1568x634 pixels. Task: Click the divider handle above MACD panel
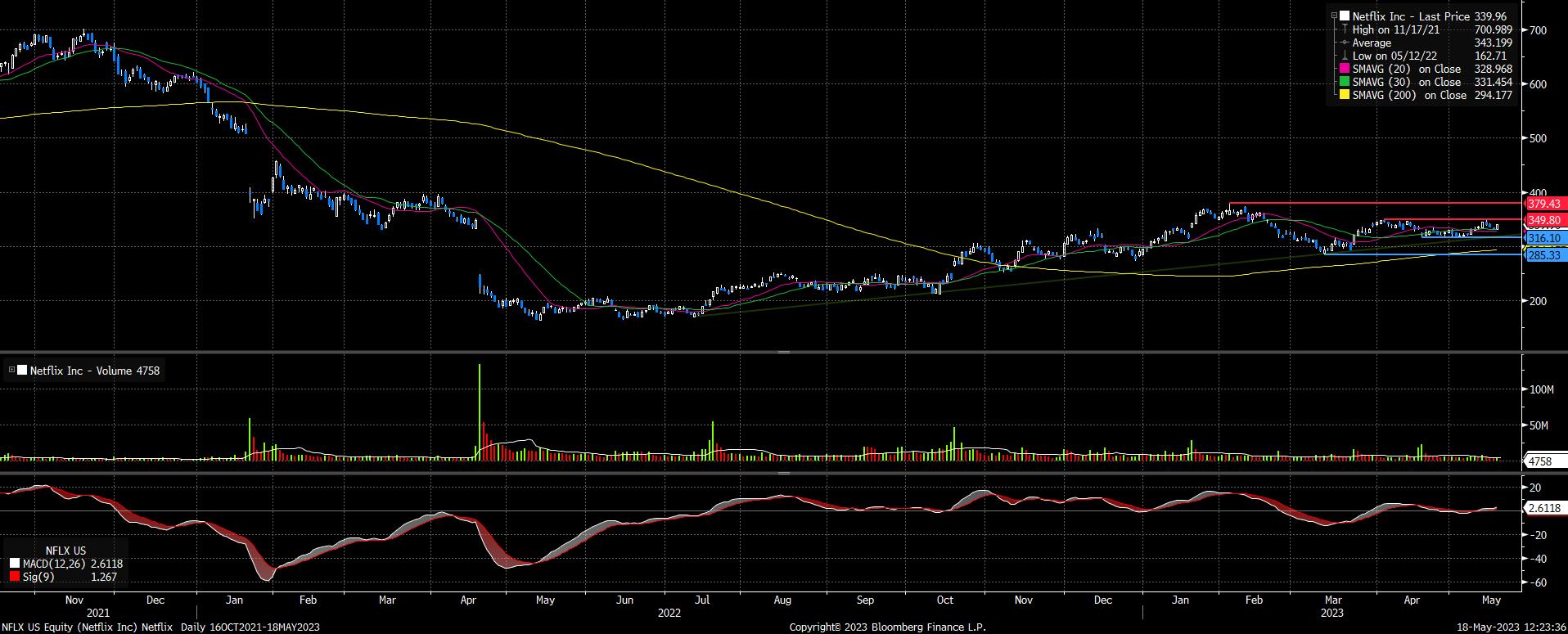point(783,473)
